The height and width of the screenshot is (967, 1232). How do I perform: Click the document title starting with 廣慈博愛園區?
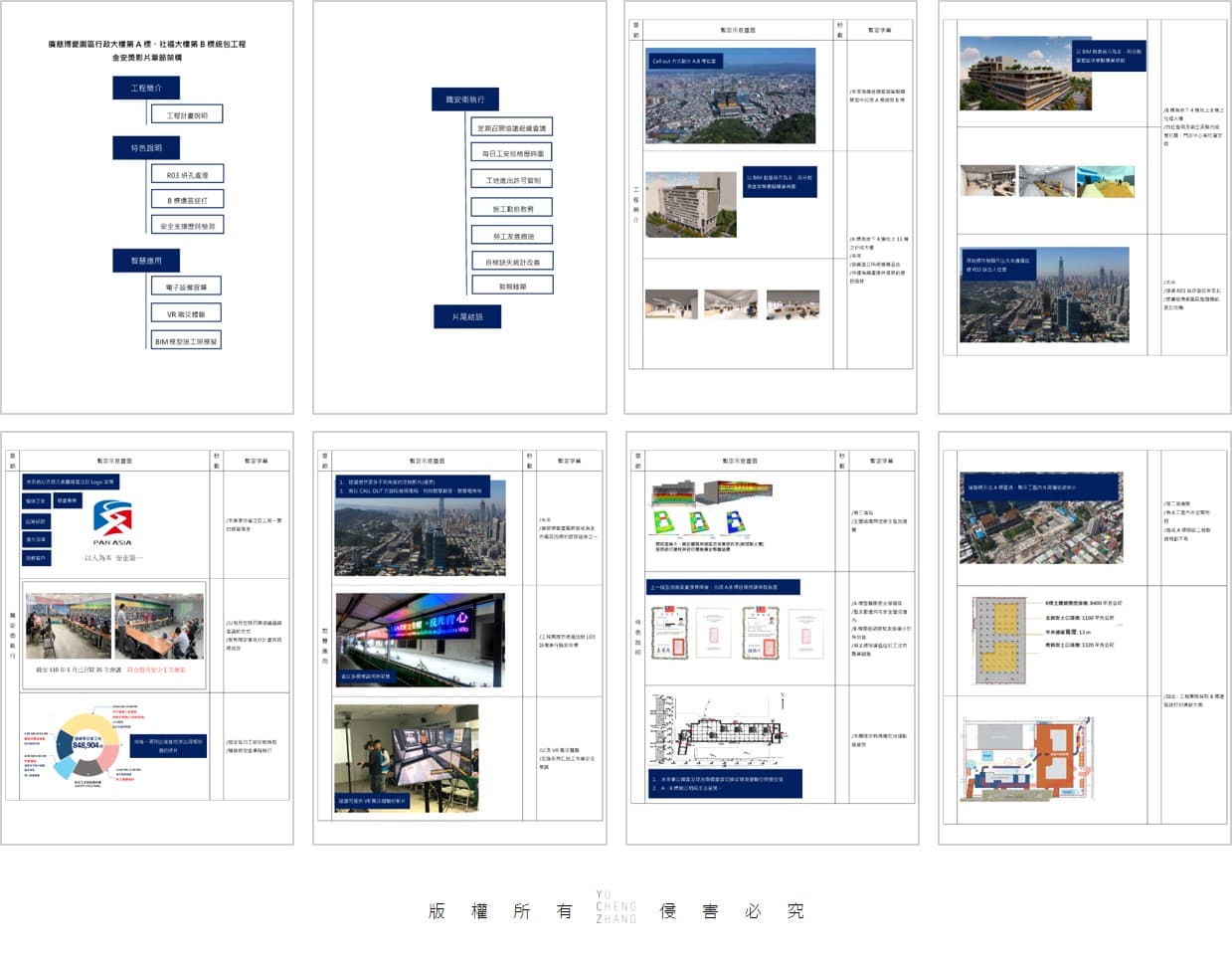click(147, 51)
